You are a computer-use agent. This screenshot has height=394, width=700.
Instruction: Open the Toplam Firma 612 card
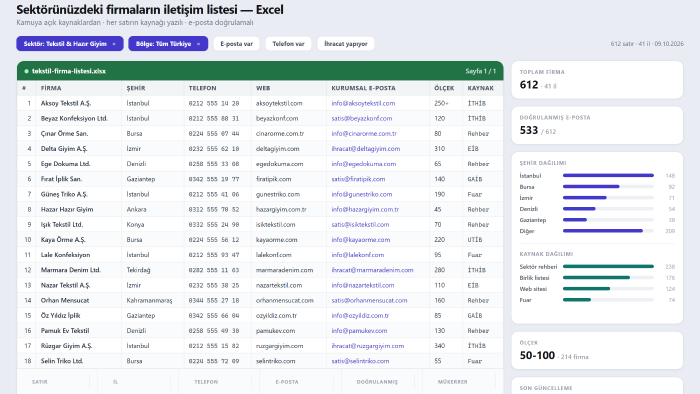click(597, 79)
